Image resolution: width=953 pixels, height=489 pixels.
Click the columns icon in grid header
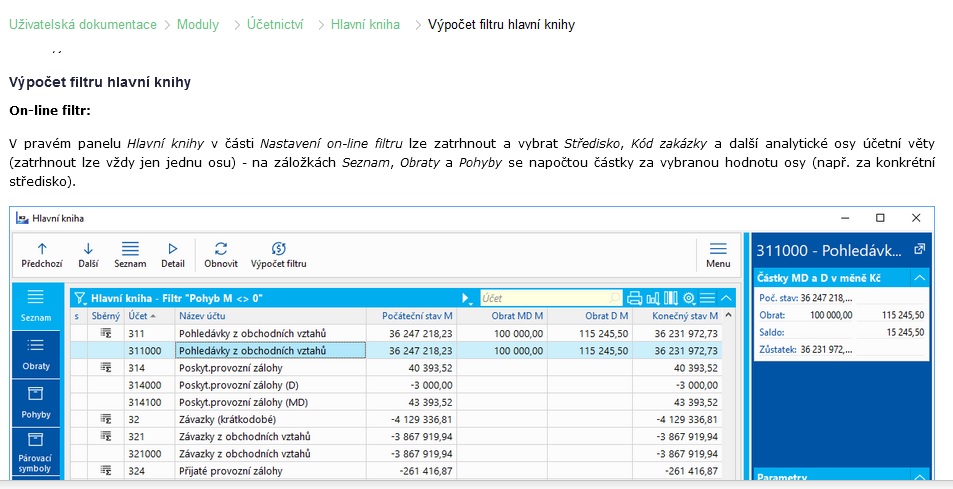670,298
